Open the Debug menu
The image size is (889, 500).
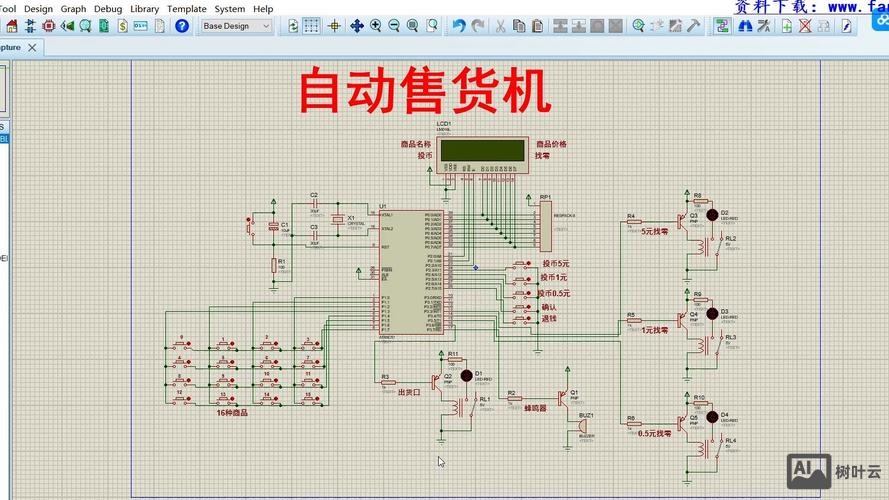click(x=108, y=8)
